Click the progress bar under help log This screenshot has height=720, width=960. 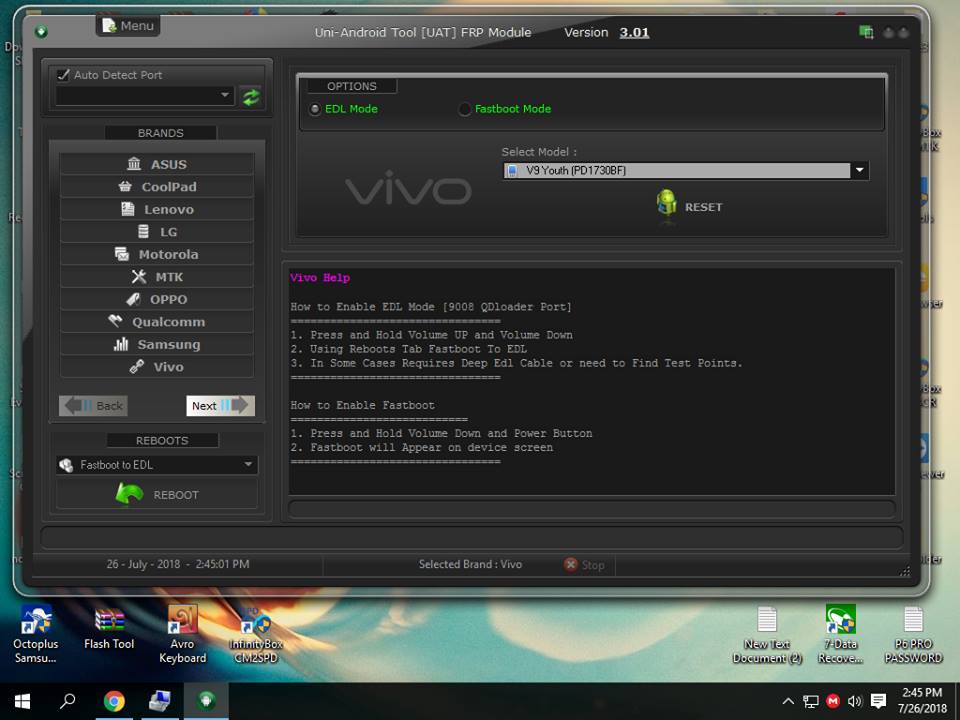click(591, 509)
